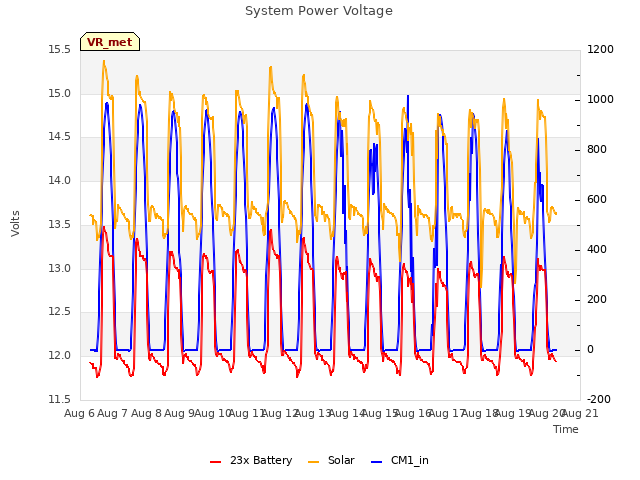
Task: Click the System Power Voltage chart title
Action: (319, 11)
